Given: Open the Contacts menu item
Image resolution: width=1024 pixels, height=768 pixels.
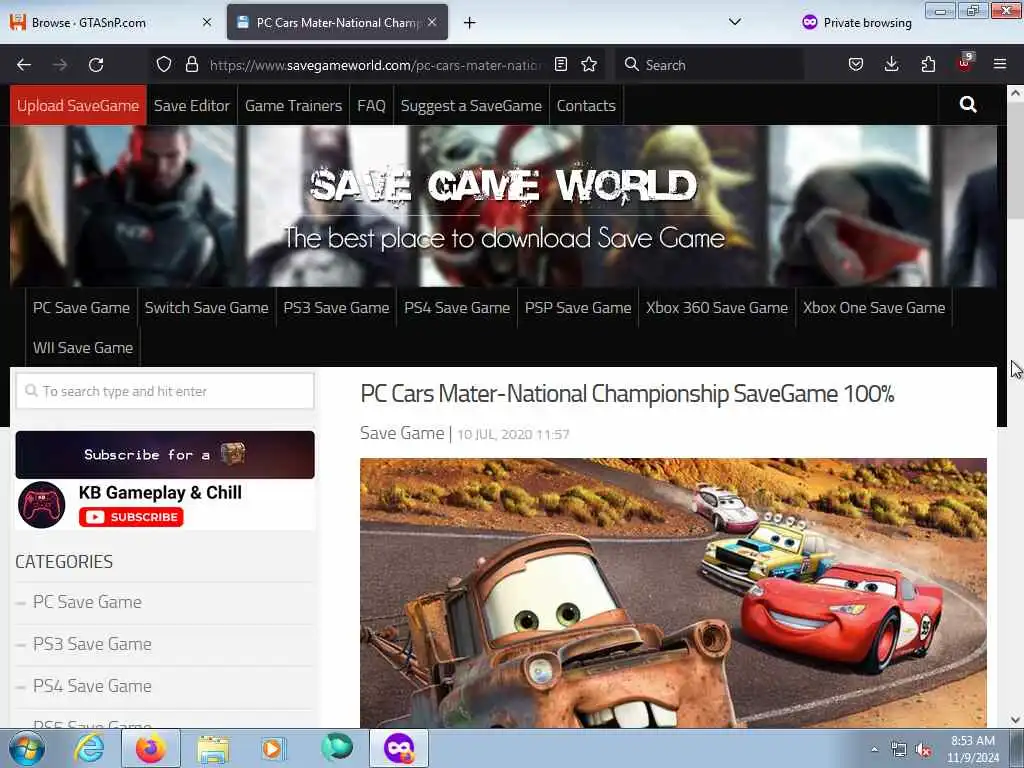Looking at the screenshot, I should click(586, 105).
